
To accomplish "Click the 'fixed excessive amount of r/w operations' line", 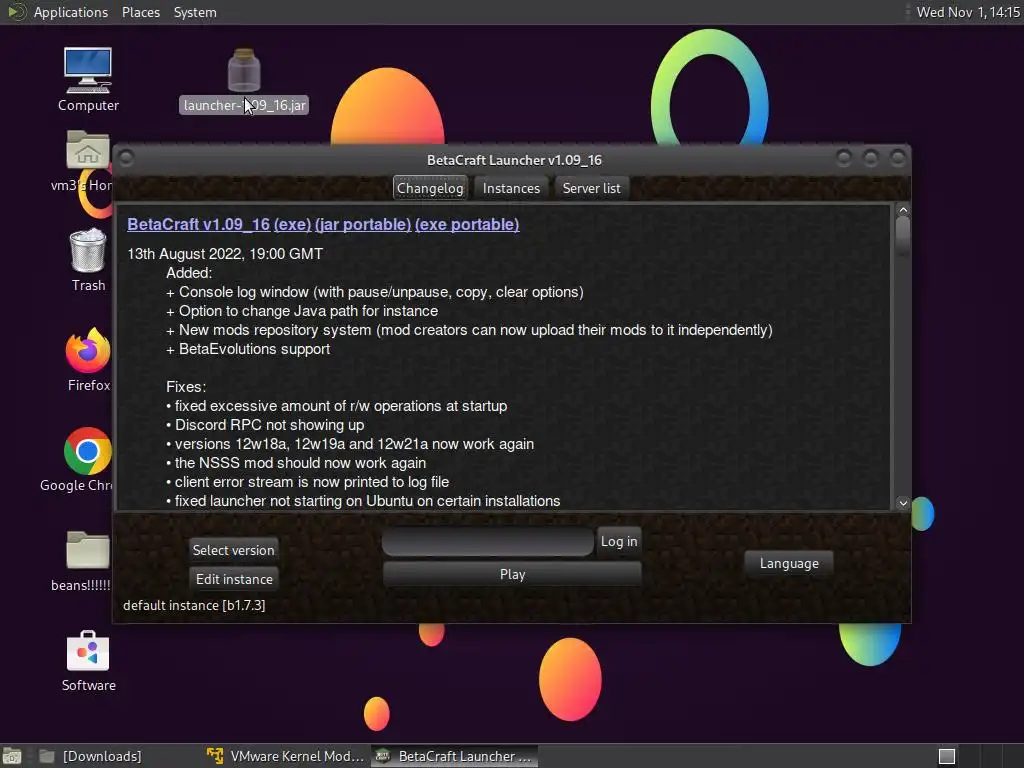I will 336,406.
